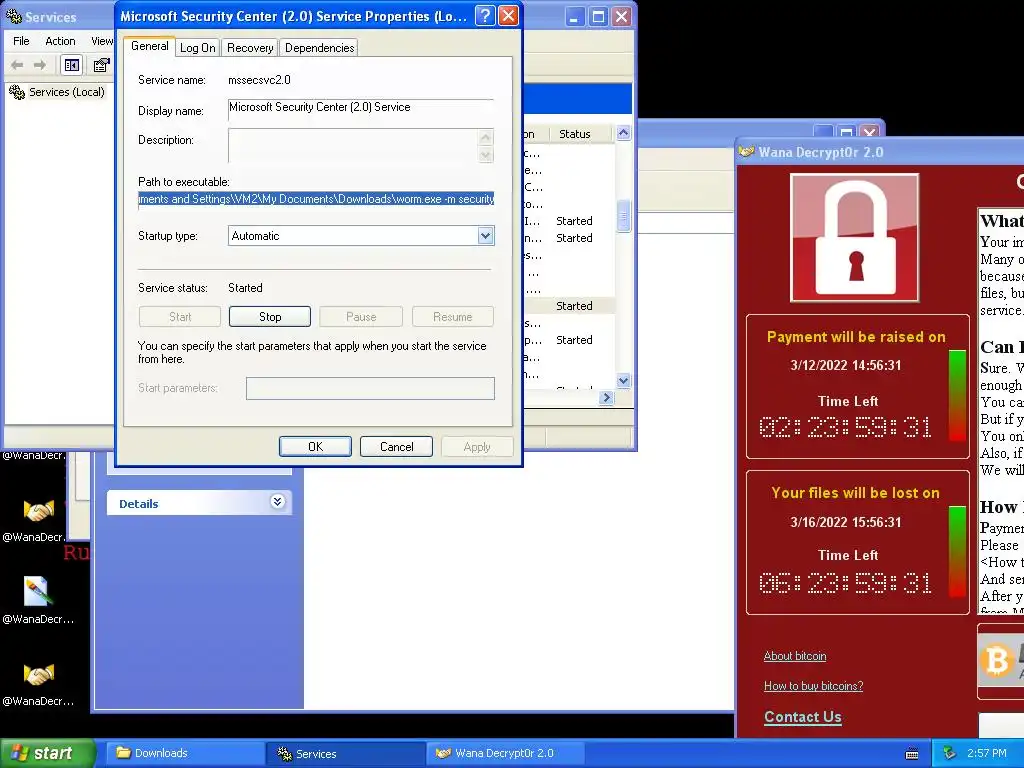Click the Bitcoin logo in Wana Decrypt0r
Image resolution: width=1024 pixels, height=768 pixels.
click(996, 660)
